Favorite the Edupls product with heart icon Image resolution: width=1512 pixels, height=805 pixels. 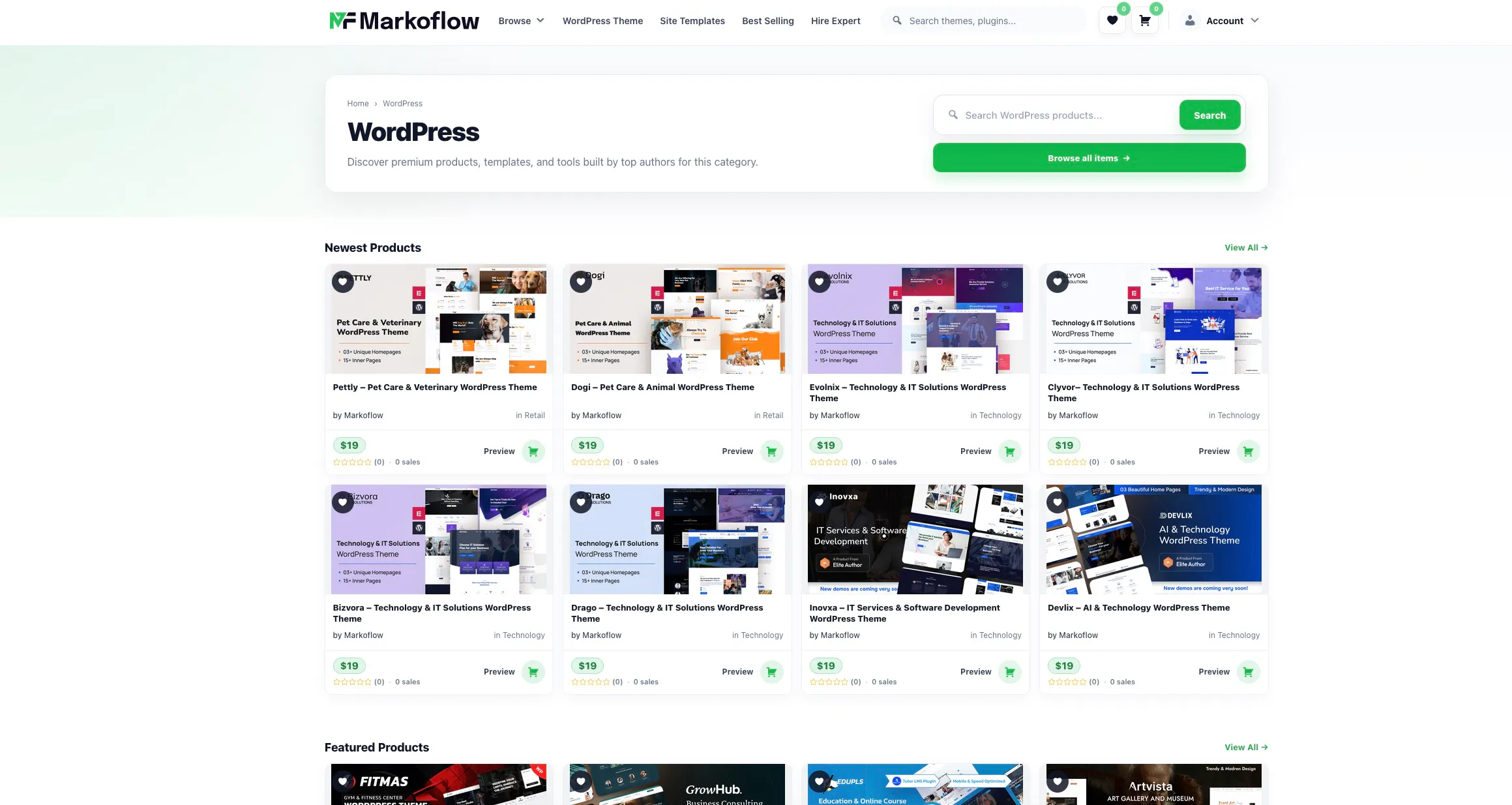[x=820, y=781]
